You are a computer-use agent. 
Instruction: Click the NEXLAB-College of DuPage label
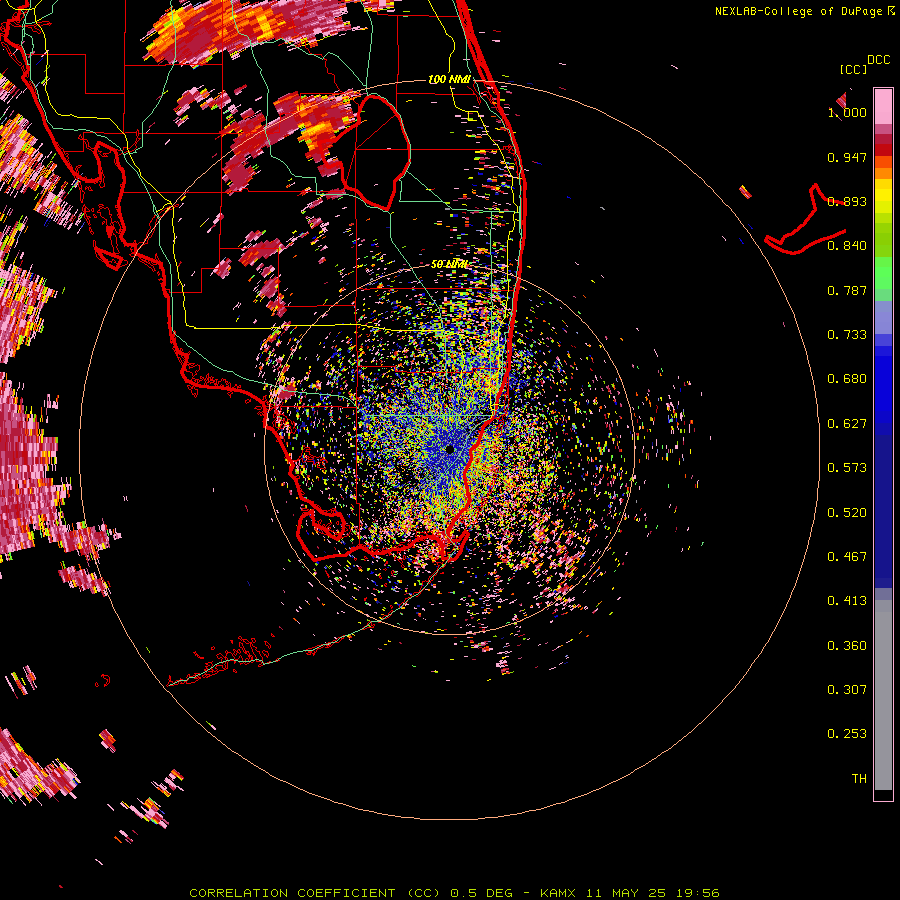798,11
